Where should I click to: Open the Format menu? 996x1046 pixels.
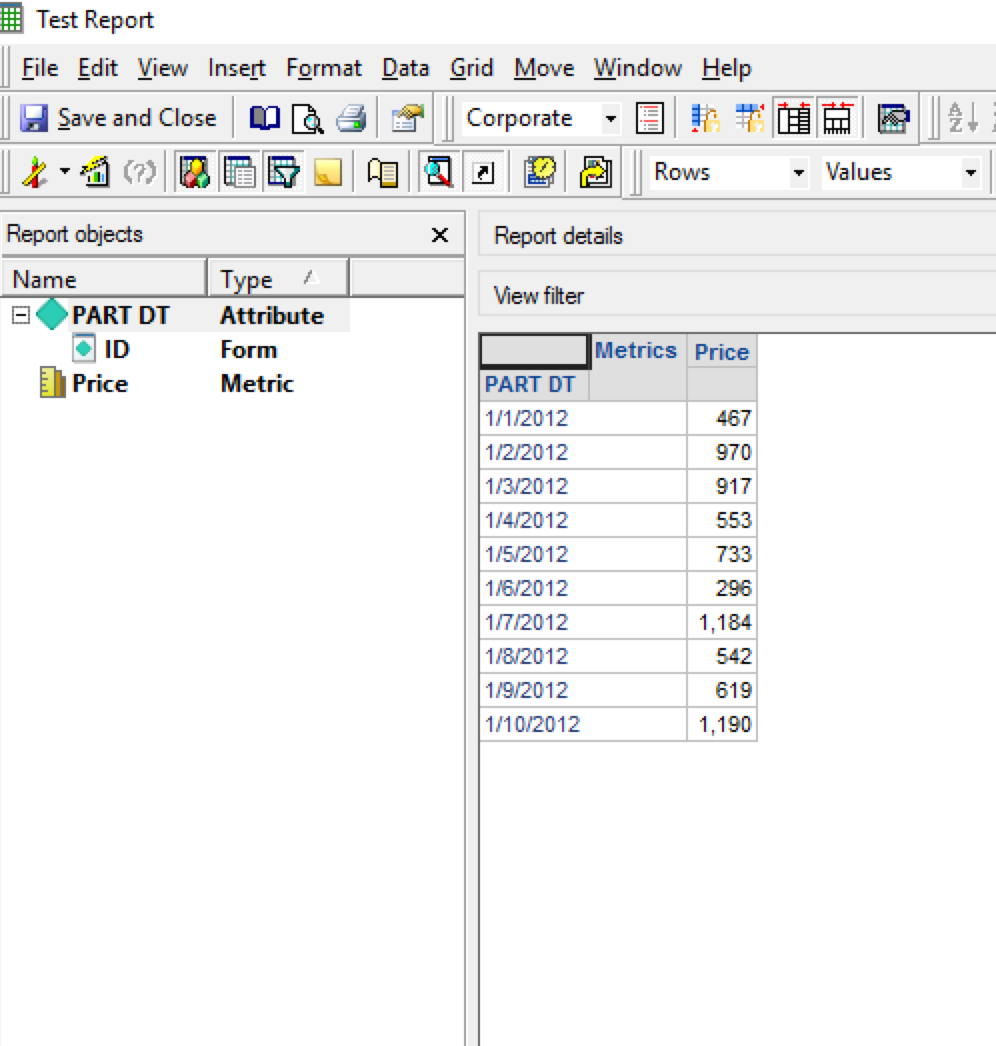tap(323, 68)
